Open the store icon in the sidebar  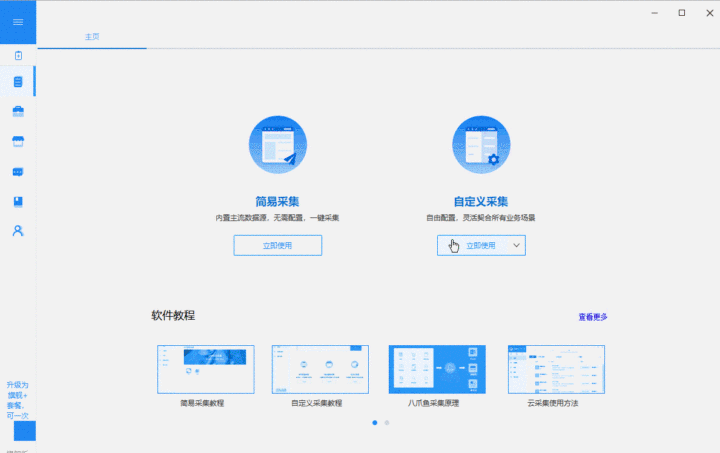click(x=18, y=141)
